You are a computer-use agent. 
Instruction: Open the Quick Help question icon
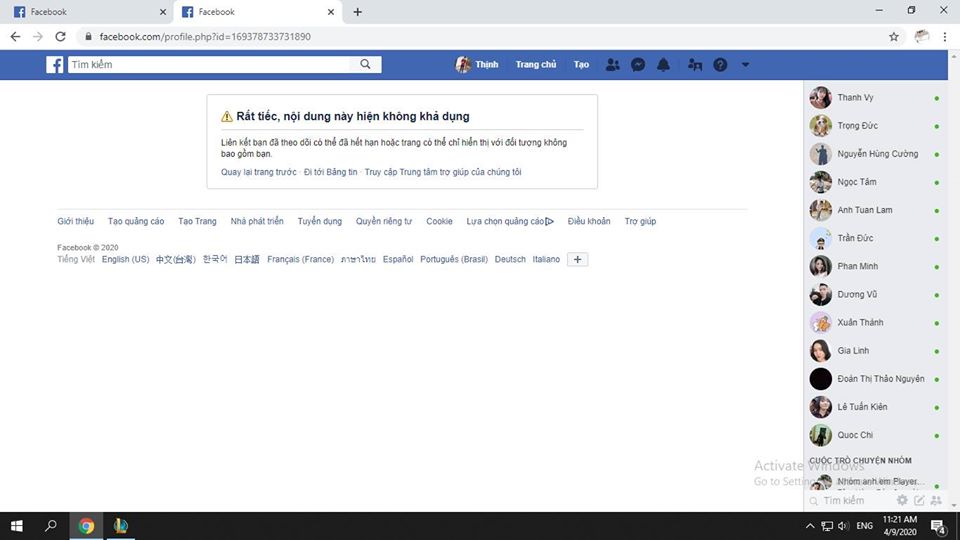(x=720, y=64)
